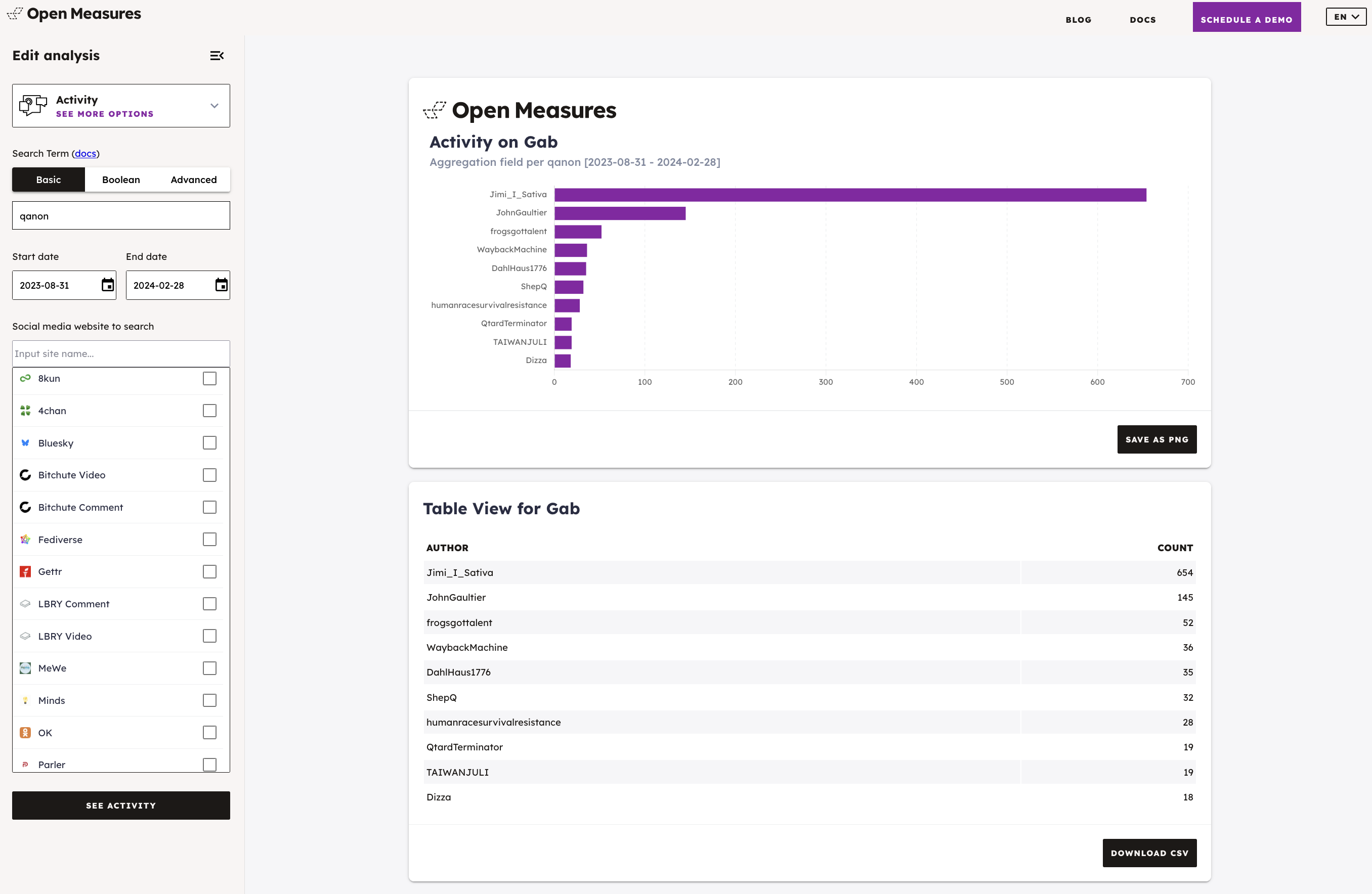Click the Gettr red icon
This screenshot has width=1372, height=894.
(x=25, y=571)
